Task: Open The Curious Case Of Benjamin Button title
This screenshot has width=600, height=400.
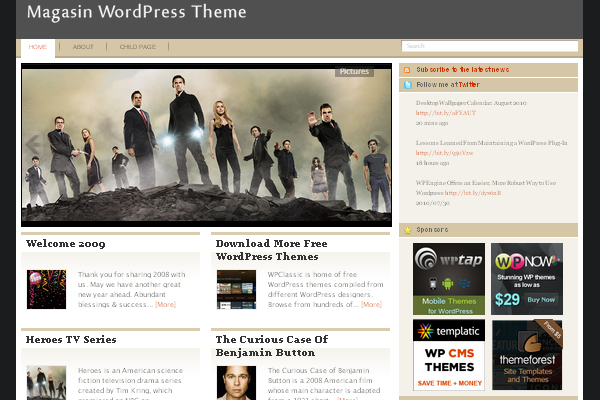Action: (x=272, y=346)
